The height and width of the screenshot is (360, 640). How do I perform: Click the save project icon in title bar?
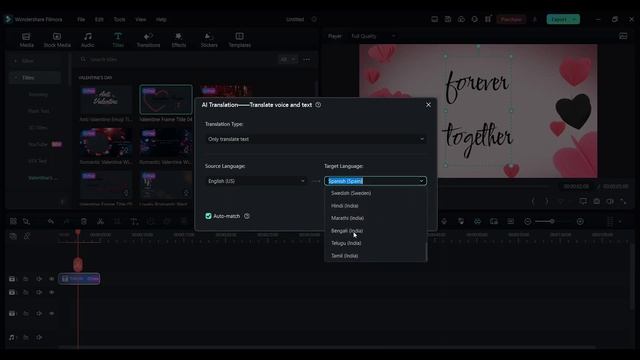[x=448, y=19]
